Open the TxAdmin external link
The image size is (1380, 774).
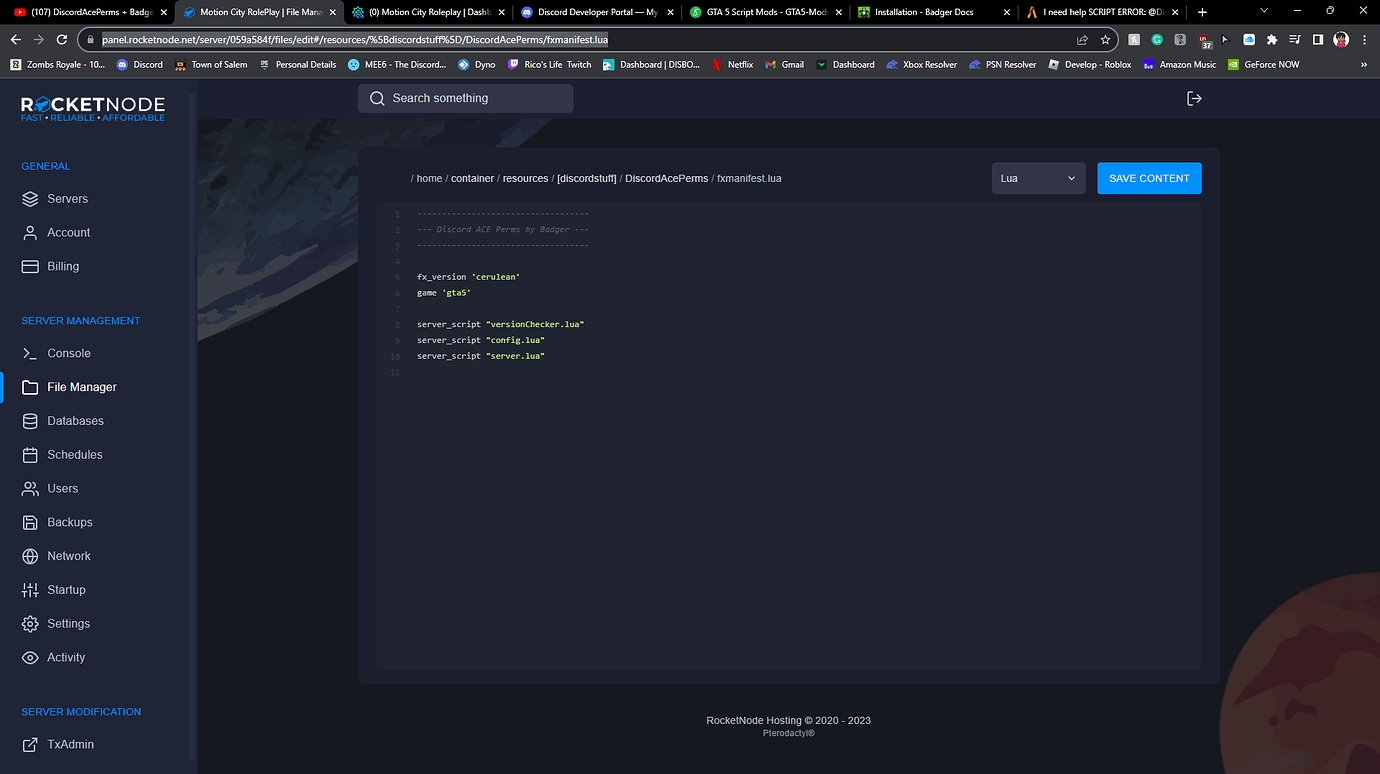pos(70,745)
